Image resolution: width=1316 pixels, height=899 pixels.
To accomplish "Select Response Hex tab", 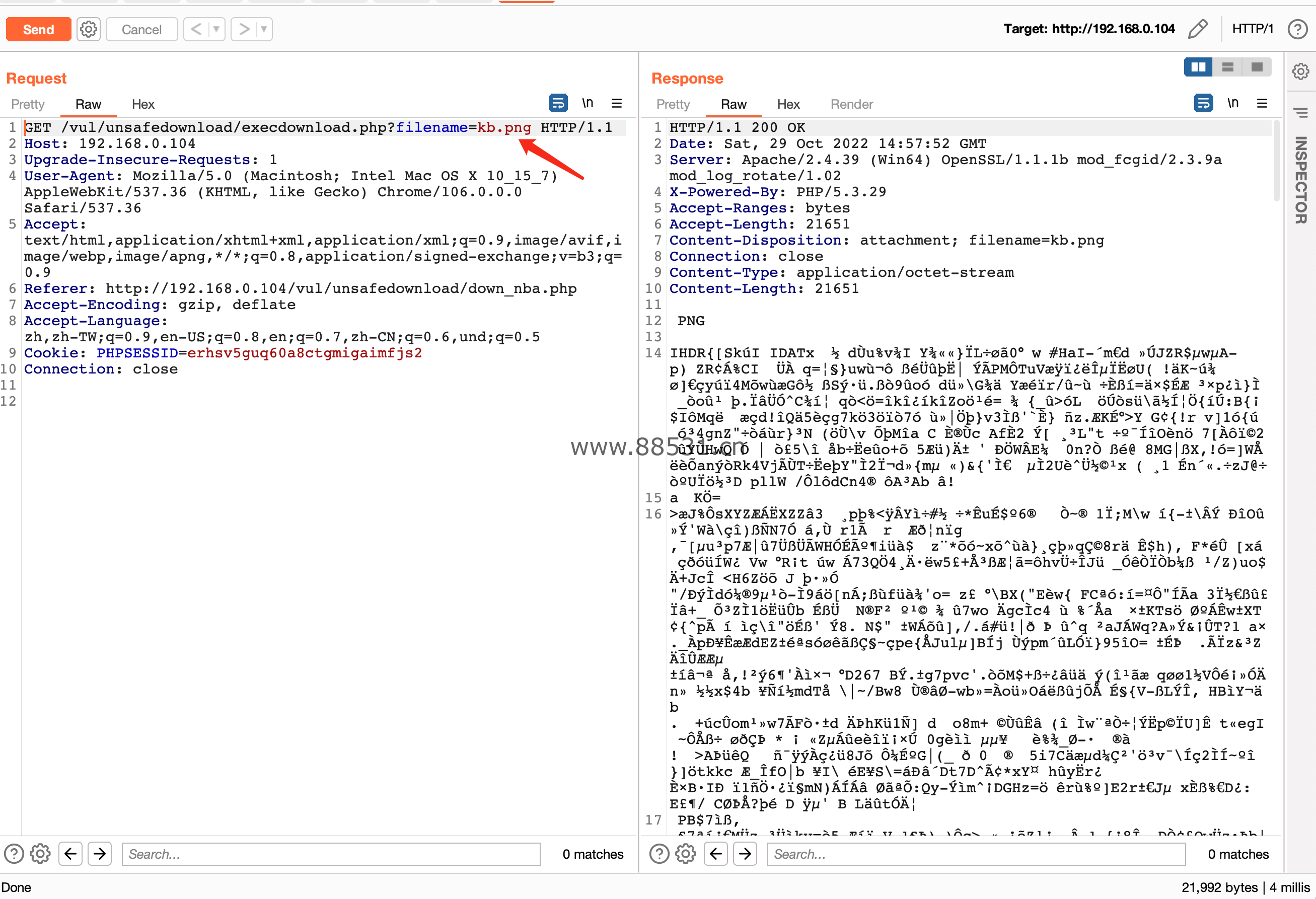I will coord(789,104).
